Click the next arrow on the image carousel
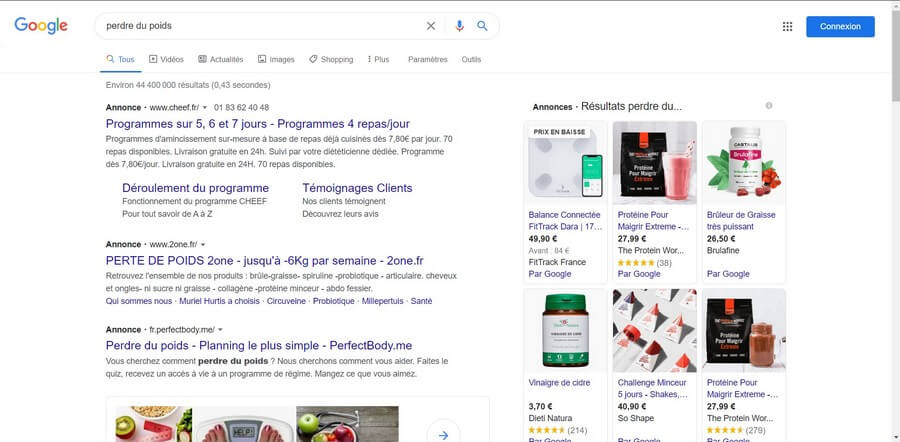Viewport: 900px width, 442px height. [443, 435]
